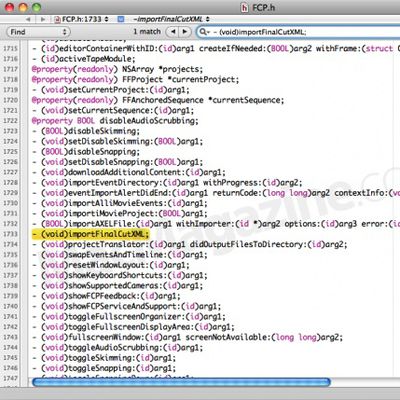The height and width of the screenshot is (400, 400).
Task: Click "disableAudioScrubbing" property line
Action: pyautogui.click(x=115, y=121)
